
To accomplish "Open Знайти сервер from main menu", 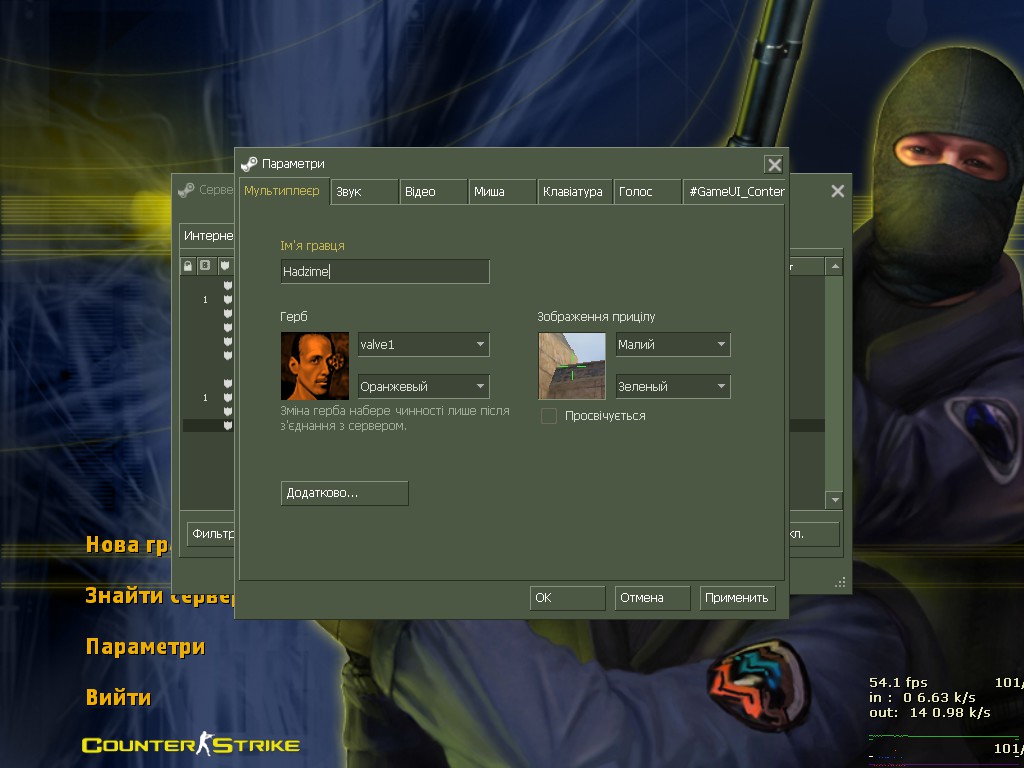I will click(x=161, y=596).
